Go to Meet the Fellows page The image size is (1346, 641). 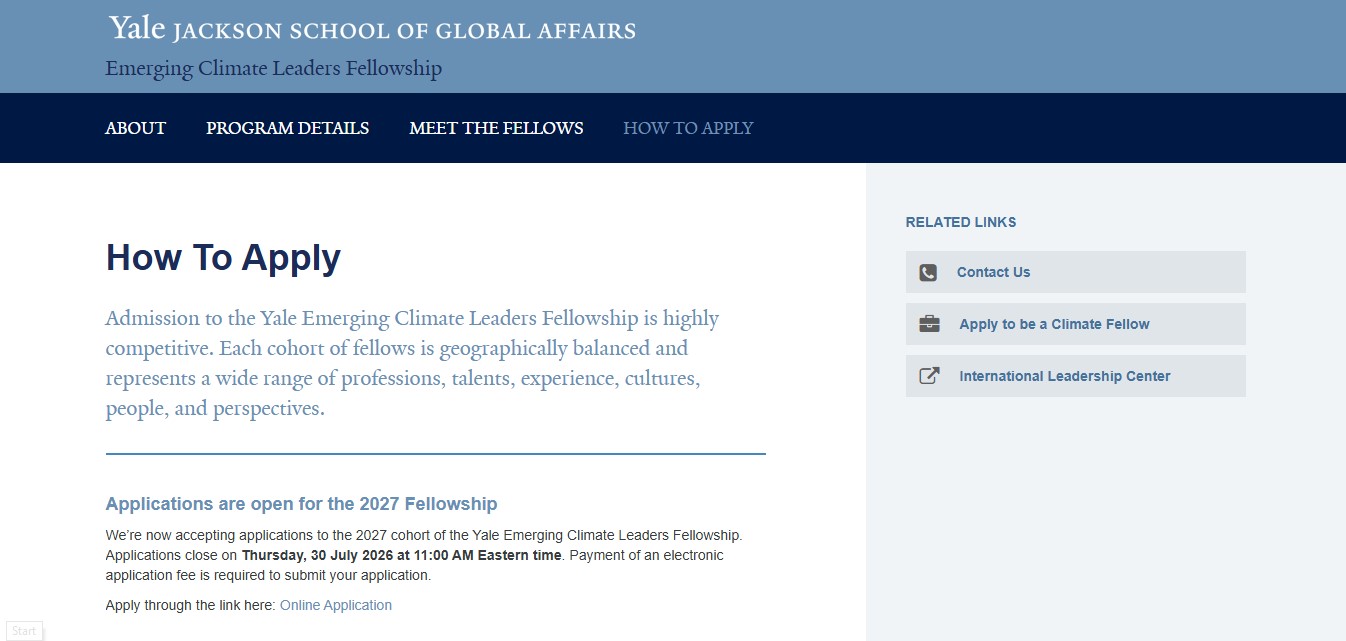[496, 128]
